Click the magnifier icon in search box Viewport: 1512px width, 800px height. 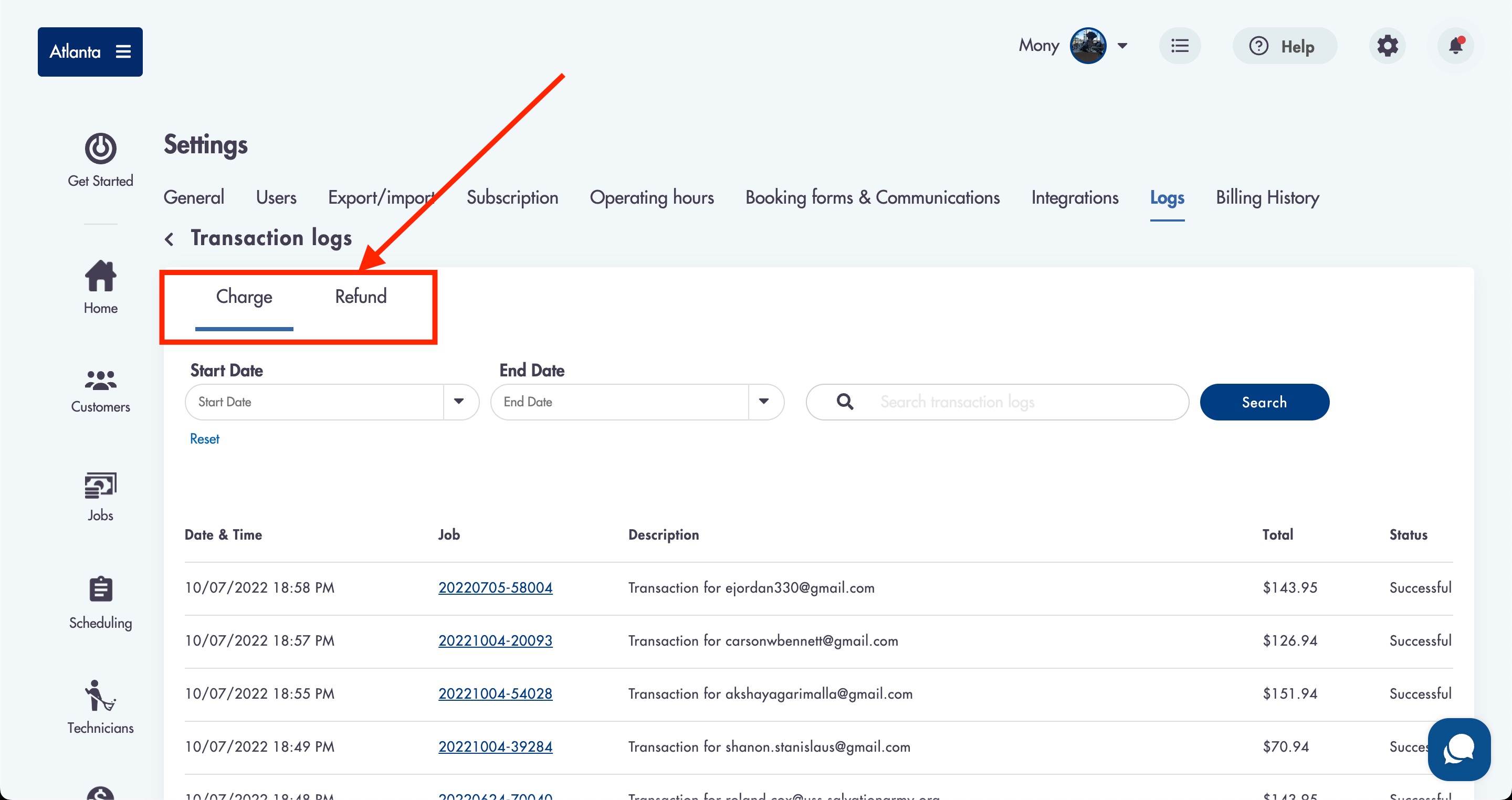(845, 402)
